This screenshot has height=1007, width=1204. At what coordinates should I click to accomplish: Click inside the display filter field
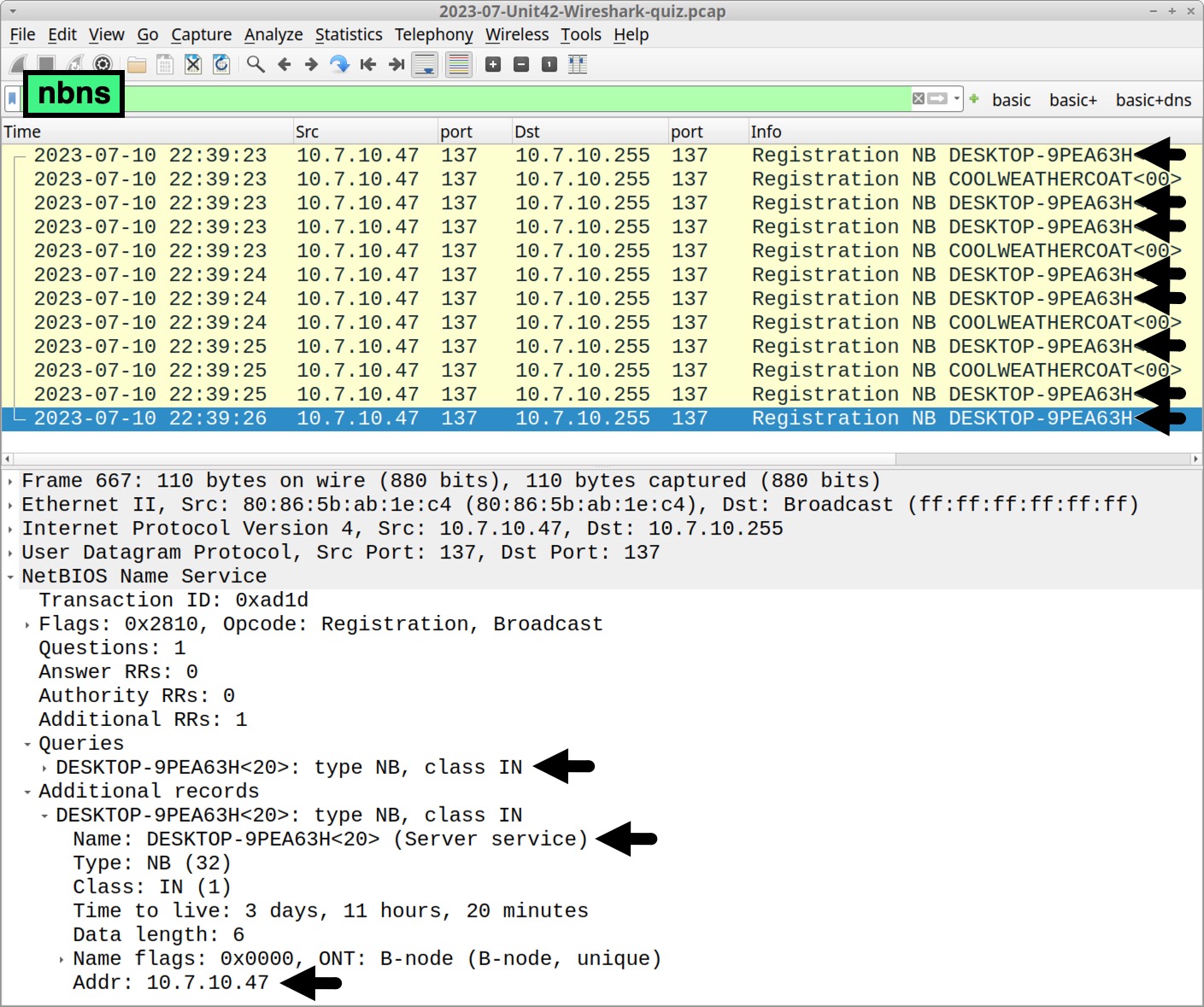pyautogui.click(x=513, y=99)
